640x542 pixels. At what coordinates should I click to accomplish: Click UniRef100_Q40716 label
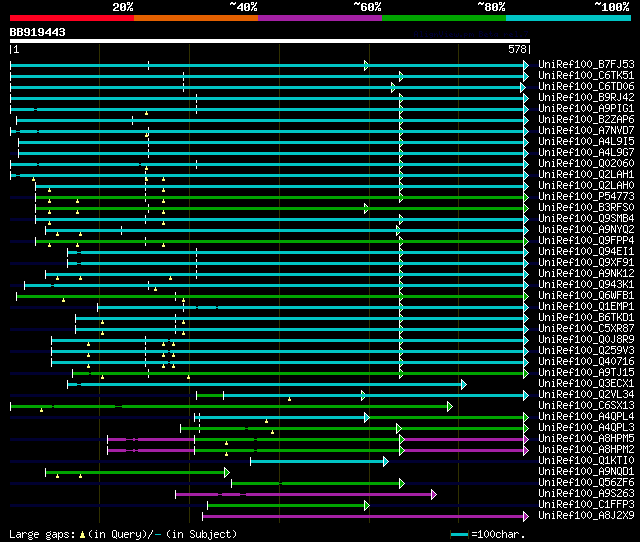coord(586,362)
